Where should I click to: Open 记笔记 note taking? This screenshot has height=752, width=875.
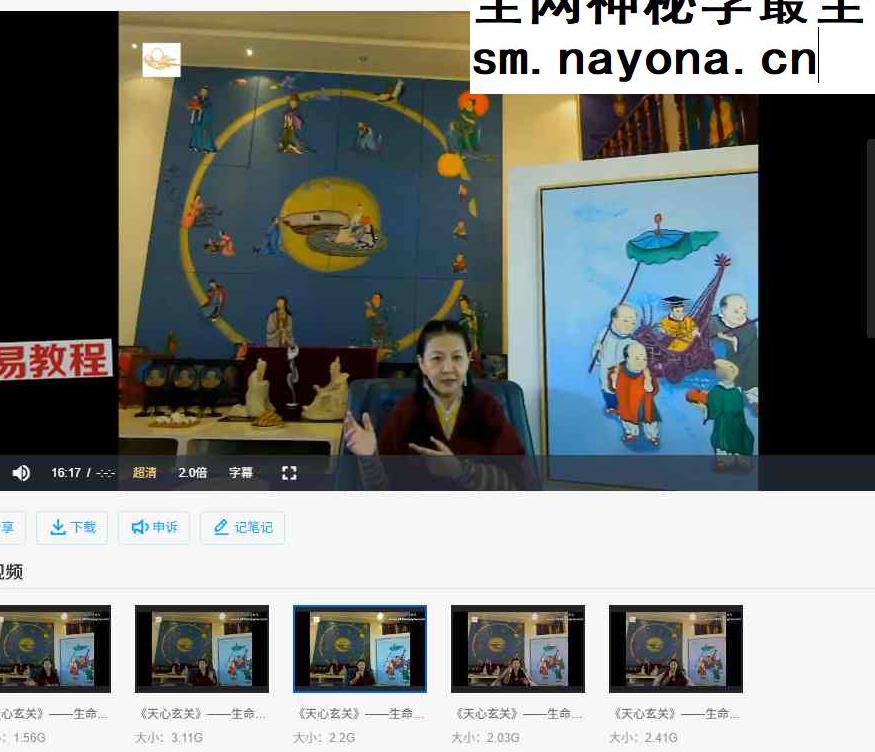243,527
